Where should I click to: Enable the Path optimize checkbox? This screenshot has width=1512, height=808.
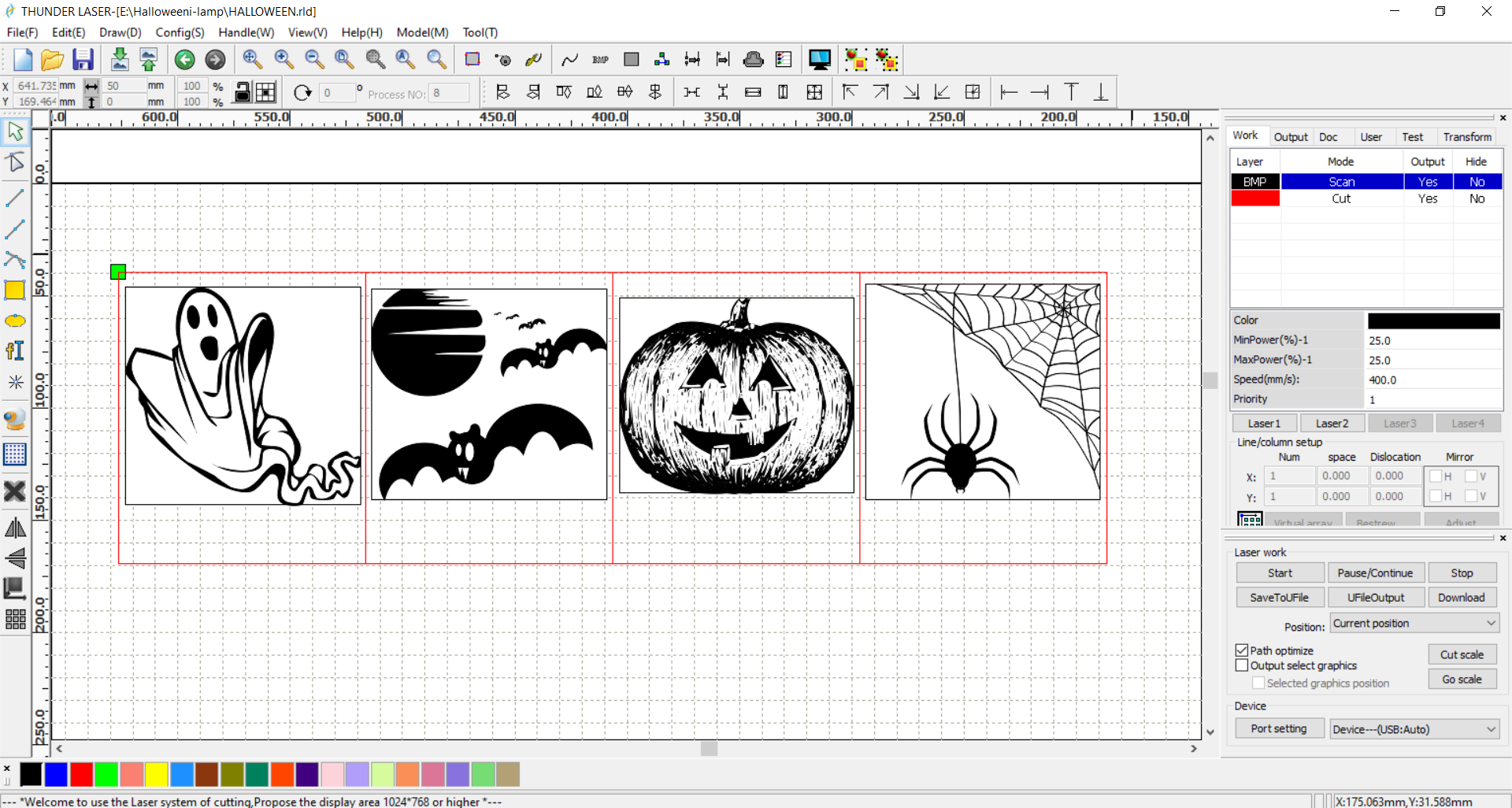click(x=1242, y=650)
